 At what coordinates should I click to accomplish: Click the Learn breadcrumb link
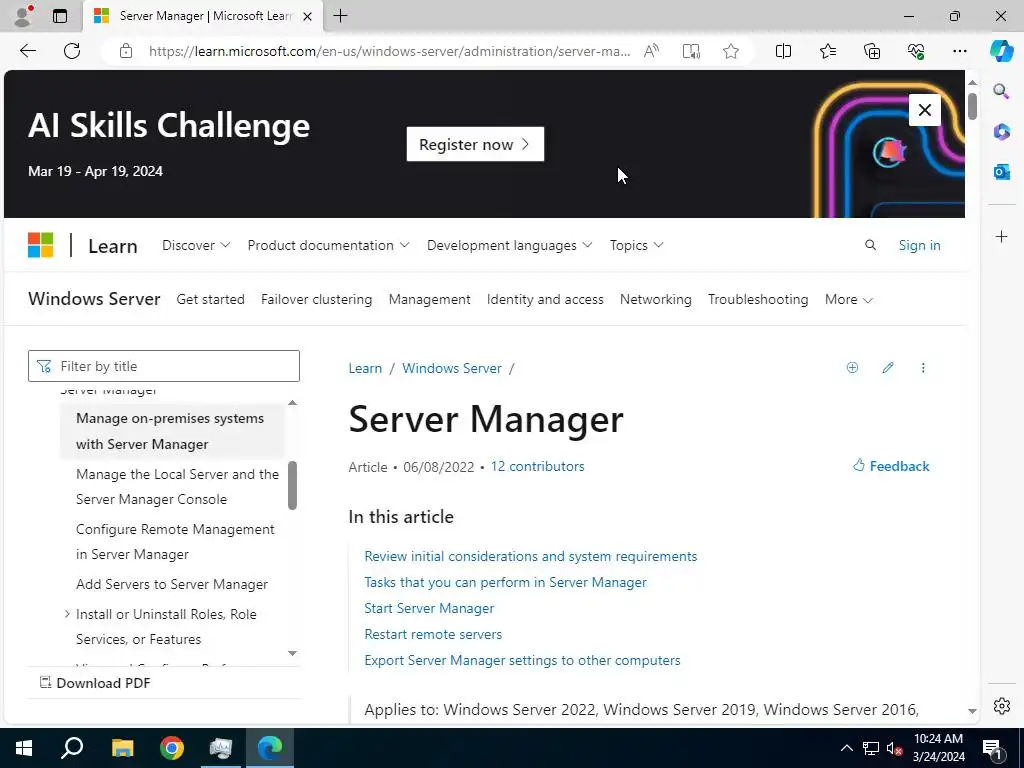pos(365,368)
